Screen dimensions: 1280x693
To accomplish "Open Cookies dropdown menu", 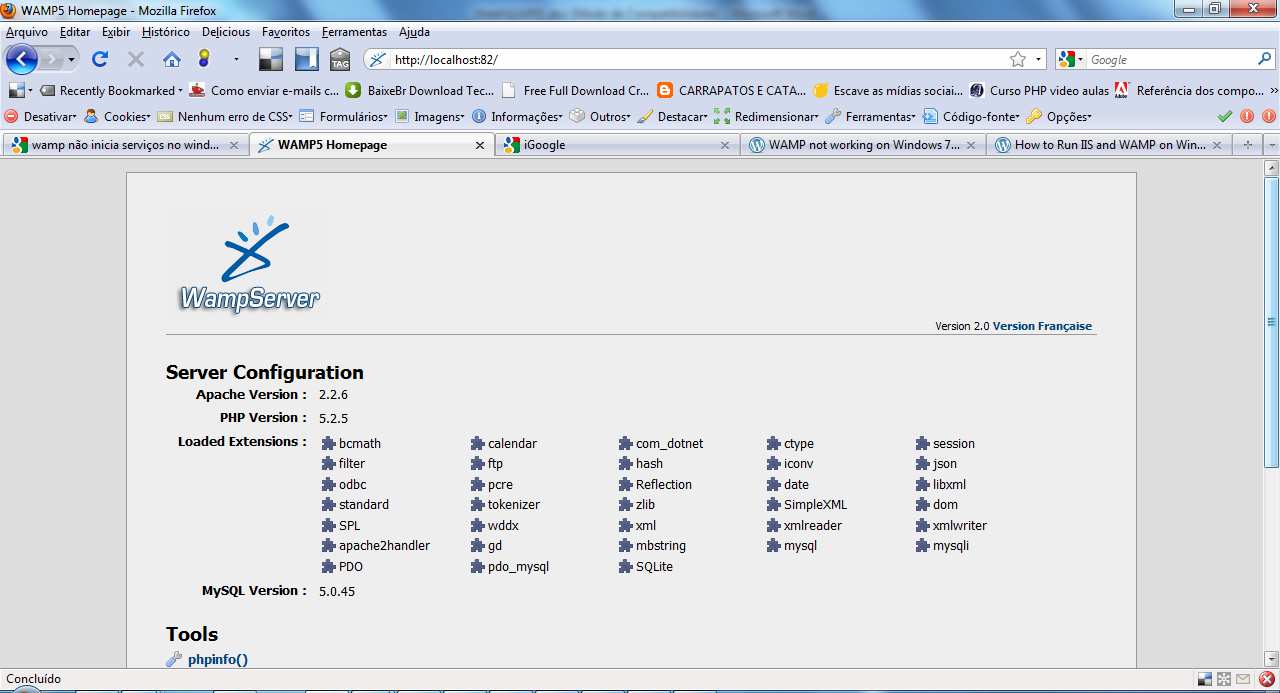I will 118,117.
